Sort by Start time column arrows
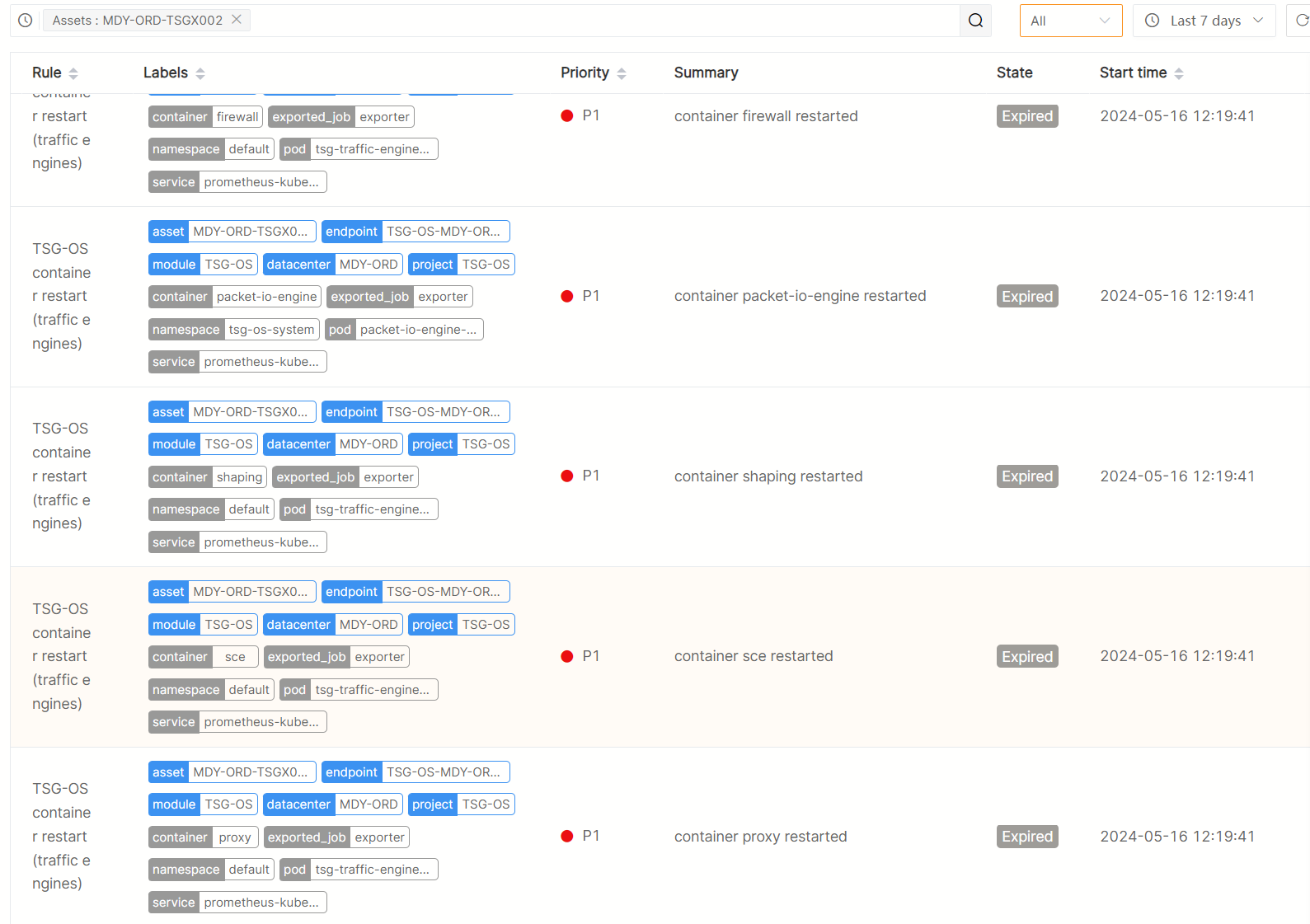This screenshot has height=924, width=1310. point(1179,73)
